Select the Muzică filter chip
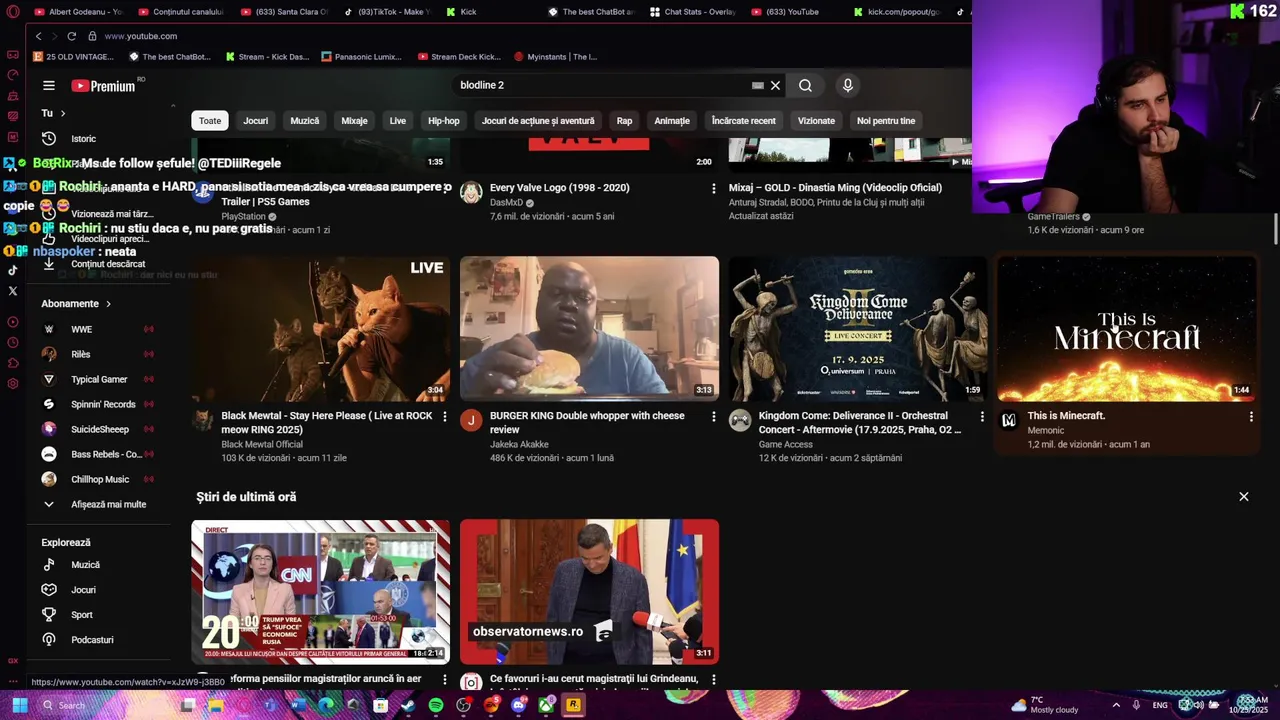Viewport: 1280px width, 720px height. 305,121
